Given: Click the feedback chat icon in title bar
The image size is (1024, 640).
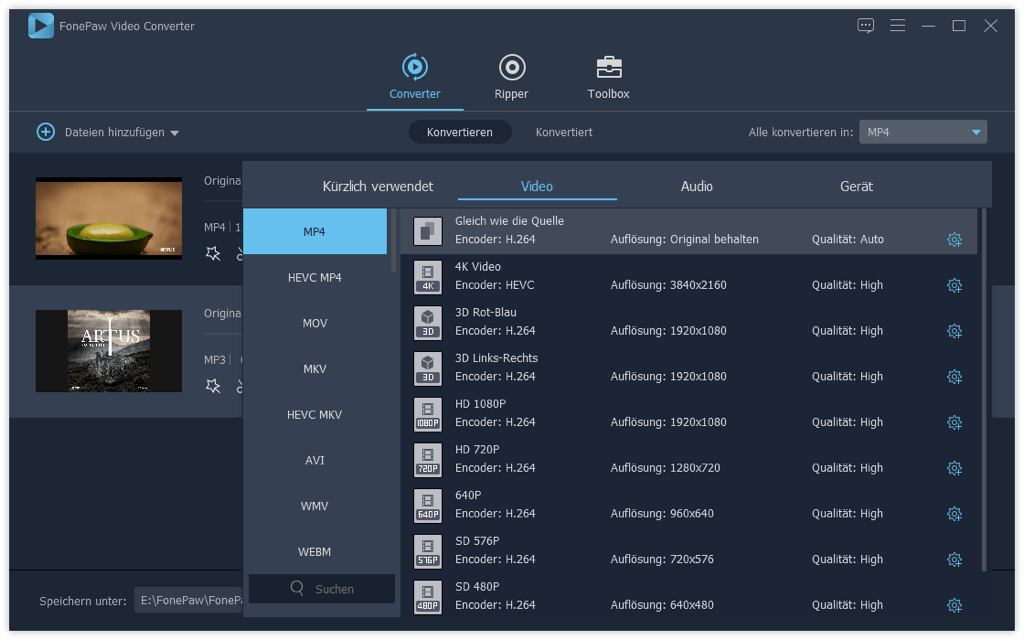Looking at the screenshot, I should tap(865, 25).
